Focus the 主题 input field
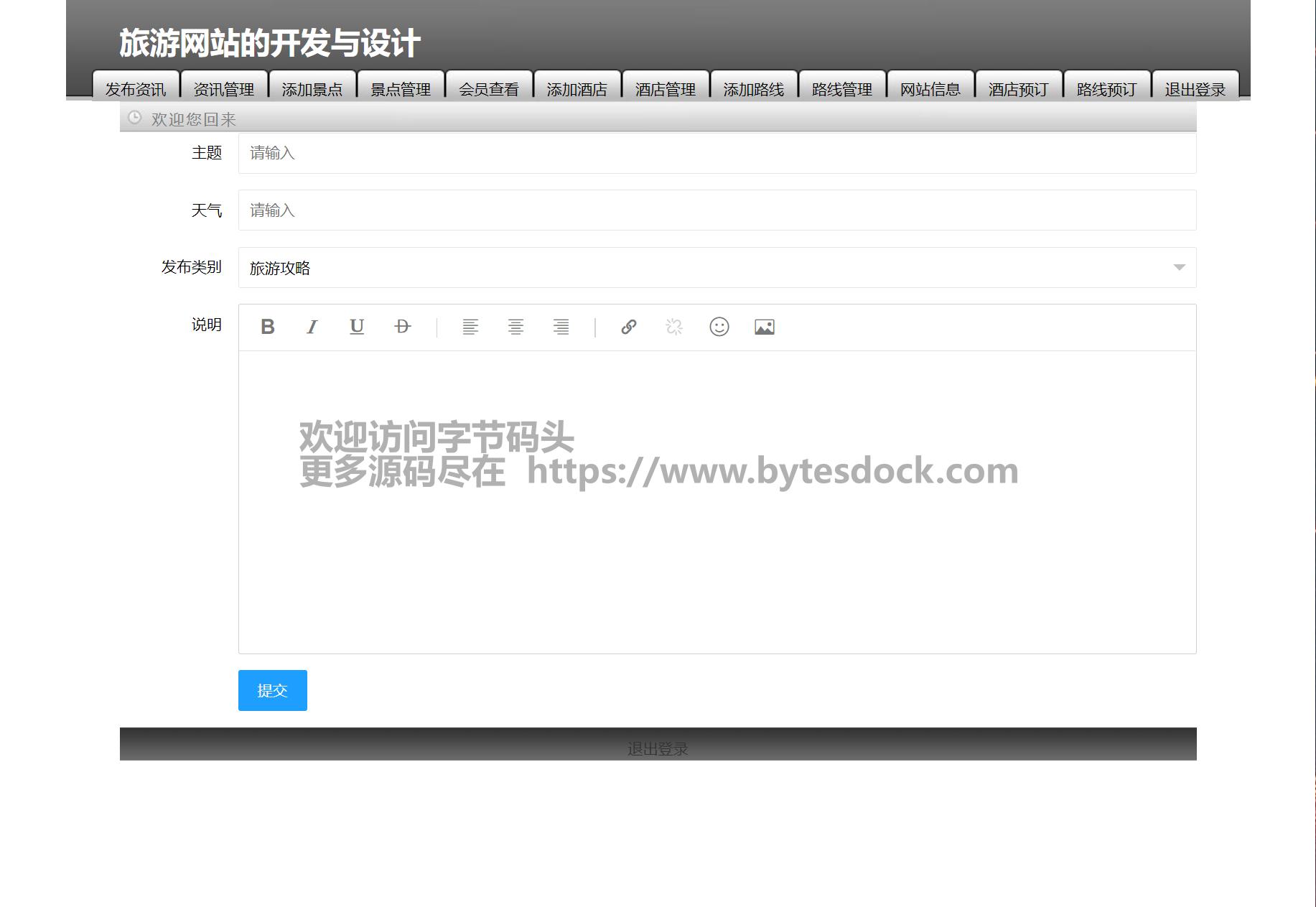Screen dimensions: 1316x907 coord(717,153)
